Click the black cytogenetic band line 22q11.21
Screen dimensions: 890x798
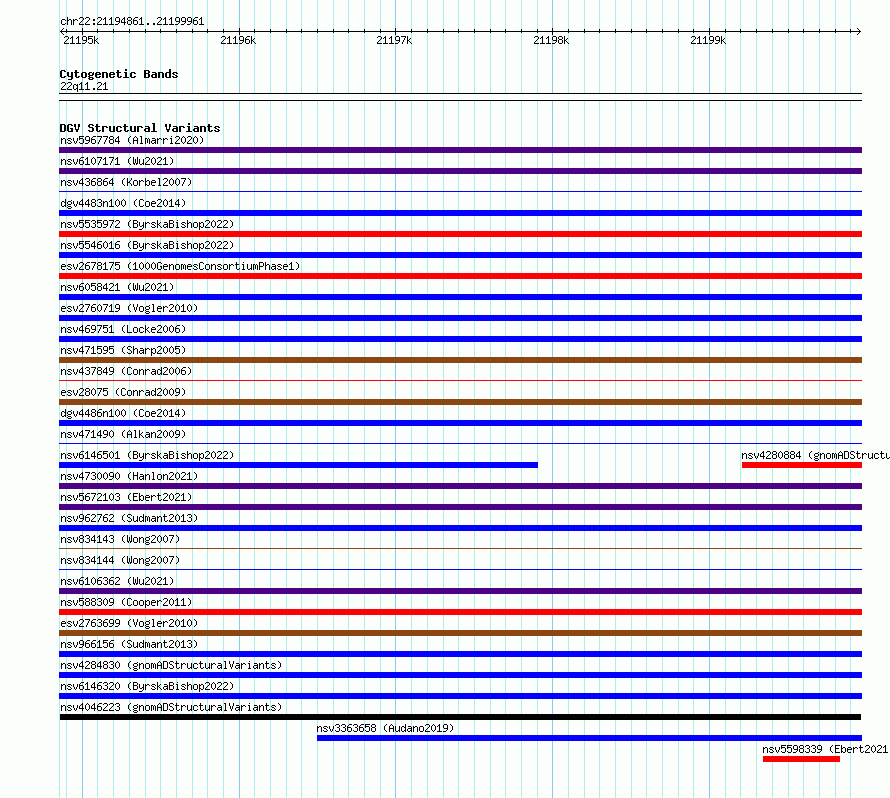coord(460,97)
